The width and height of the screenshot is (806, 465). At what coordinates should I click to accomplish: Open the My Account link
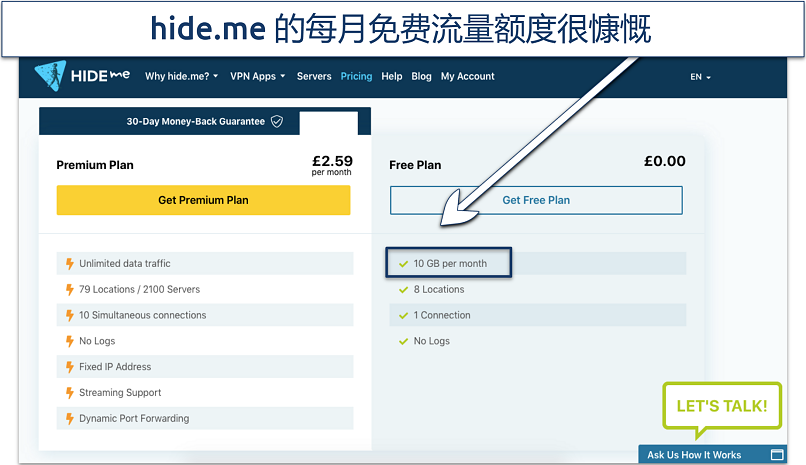(x=467, y=77)
